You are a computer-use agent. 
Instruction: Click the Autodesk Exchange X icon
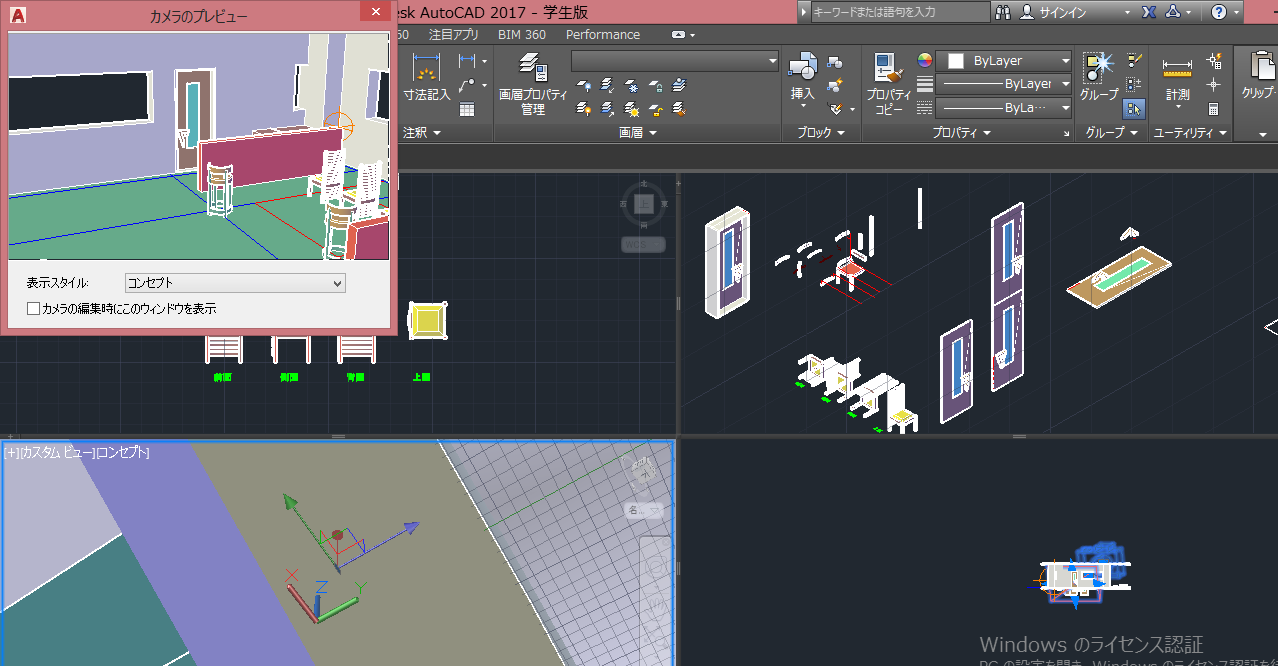point(1149,12)
